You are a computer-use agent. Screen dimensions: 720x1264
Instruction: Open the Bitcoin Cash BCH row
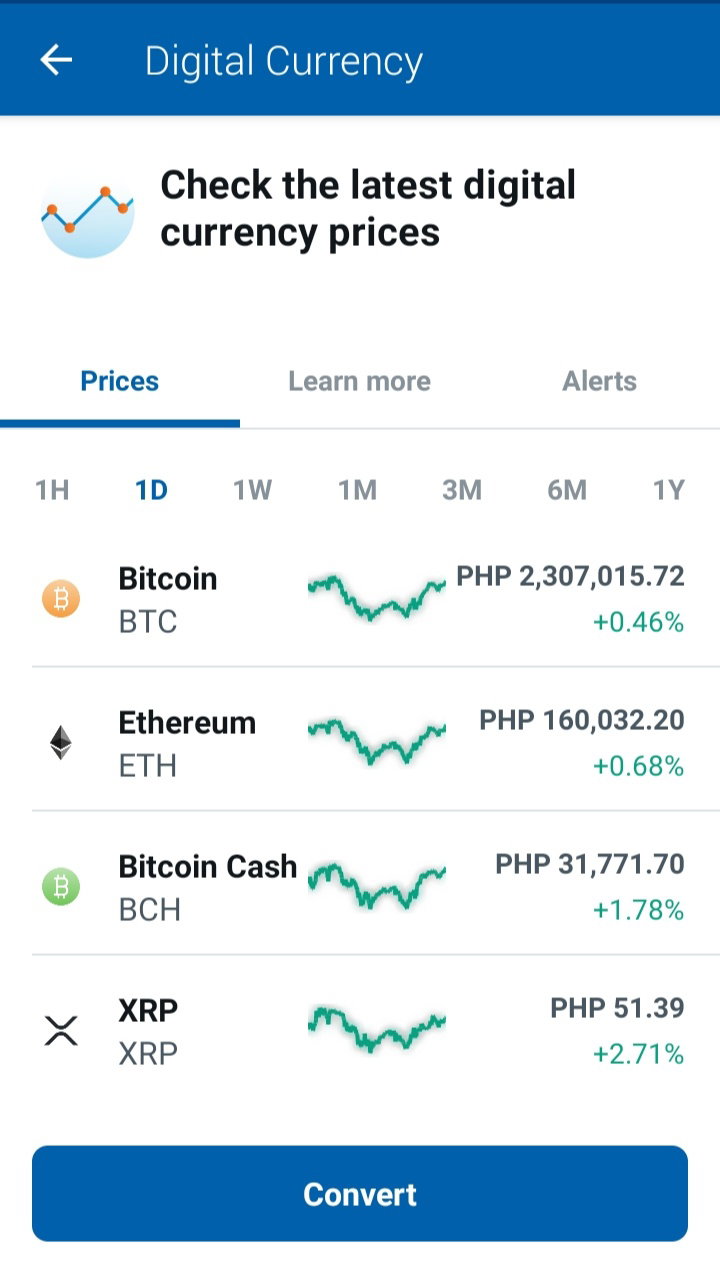coord(360,883)
